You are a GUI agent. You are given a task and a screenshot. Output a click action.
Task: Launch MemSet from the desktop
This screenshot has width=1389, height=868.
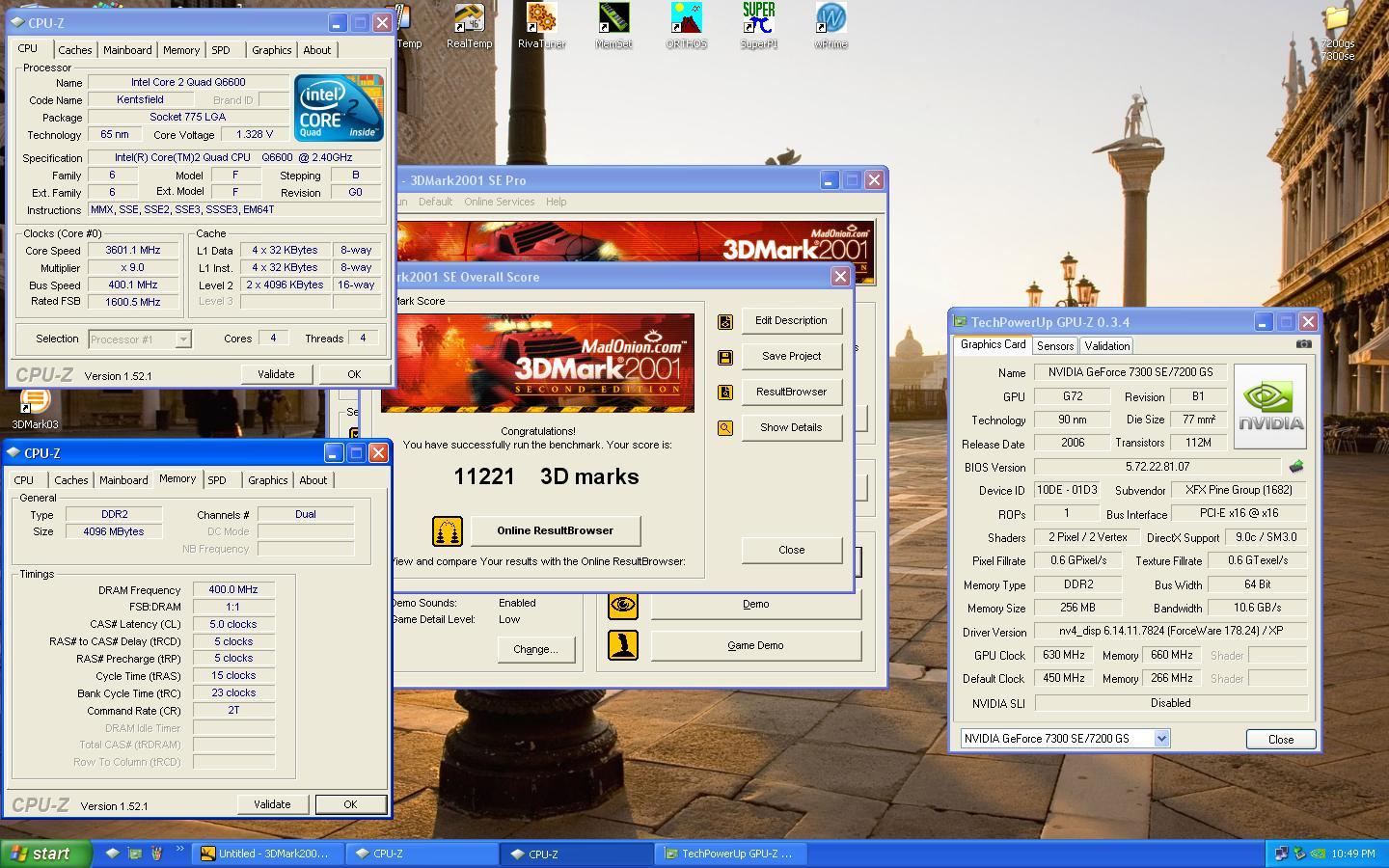tap(613, 26)
